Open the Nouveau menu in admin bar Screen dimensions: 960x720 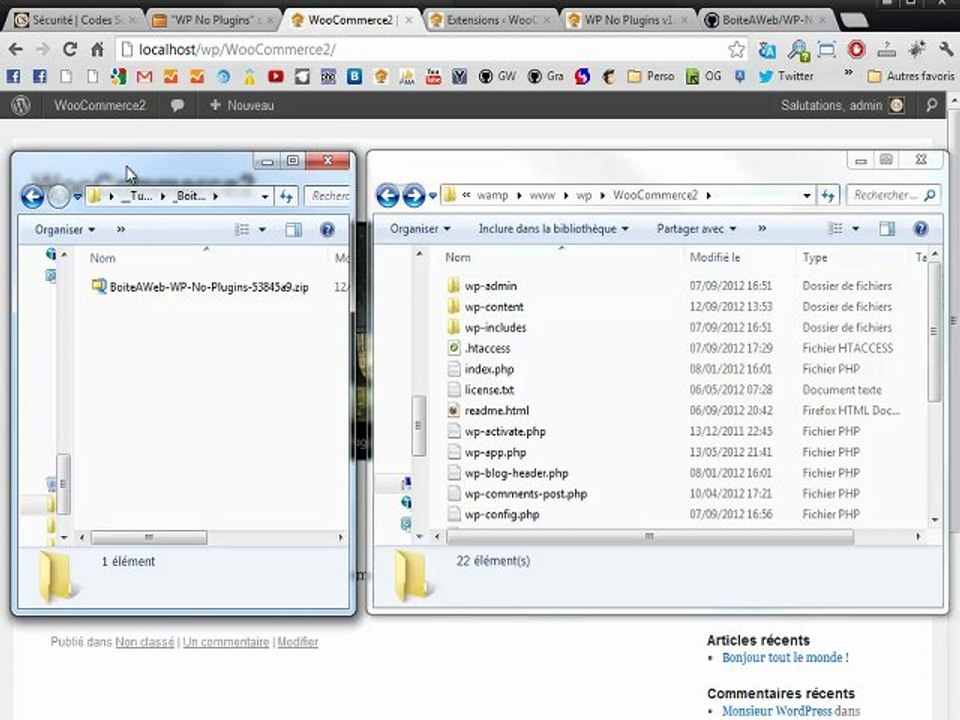click(242, 105)
